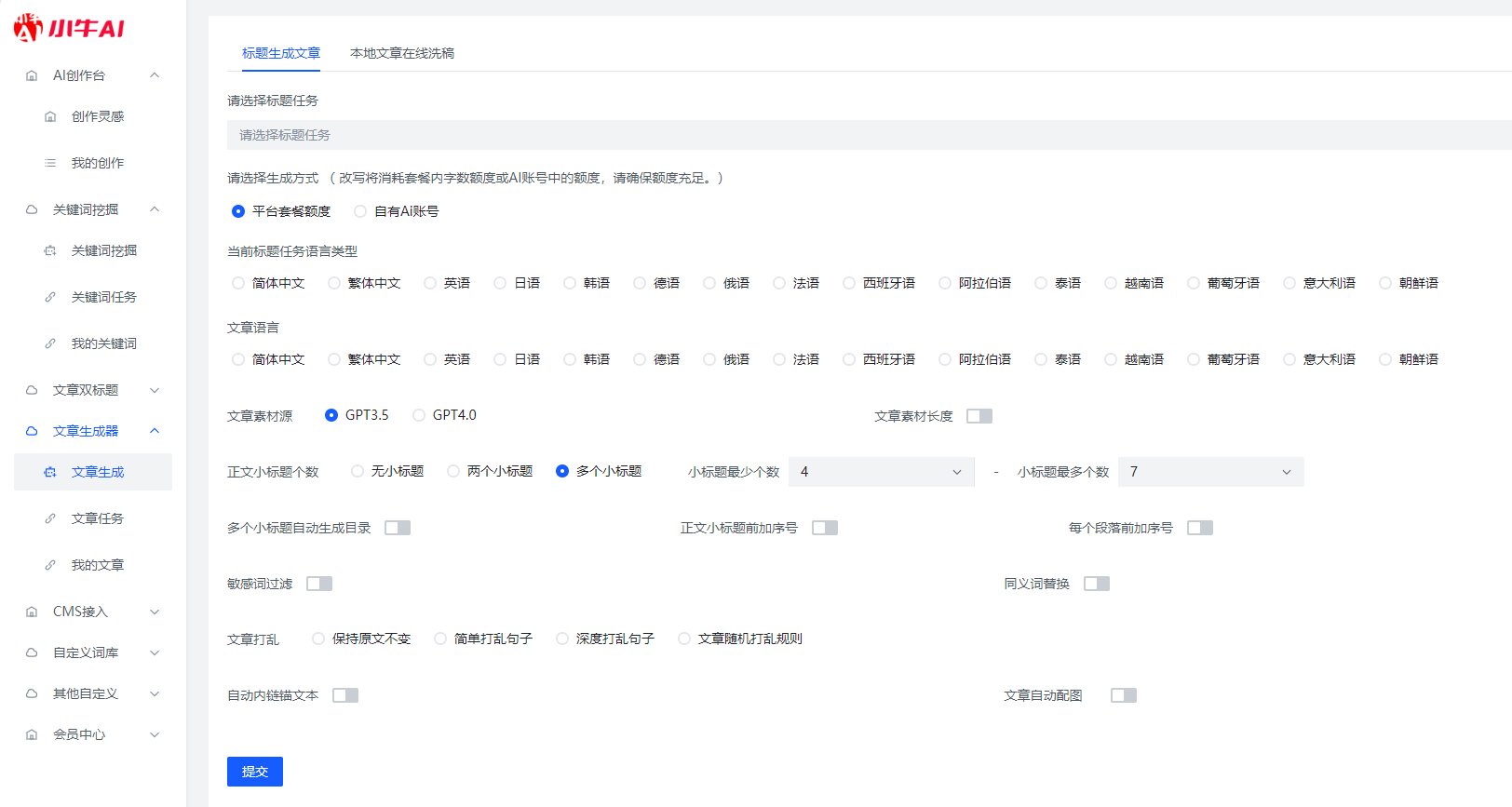The height and width of the screenshot is (807, 1512).
Task: Click the 我的创作 list icon
Action: pos(50,163)
